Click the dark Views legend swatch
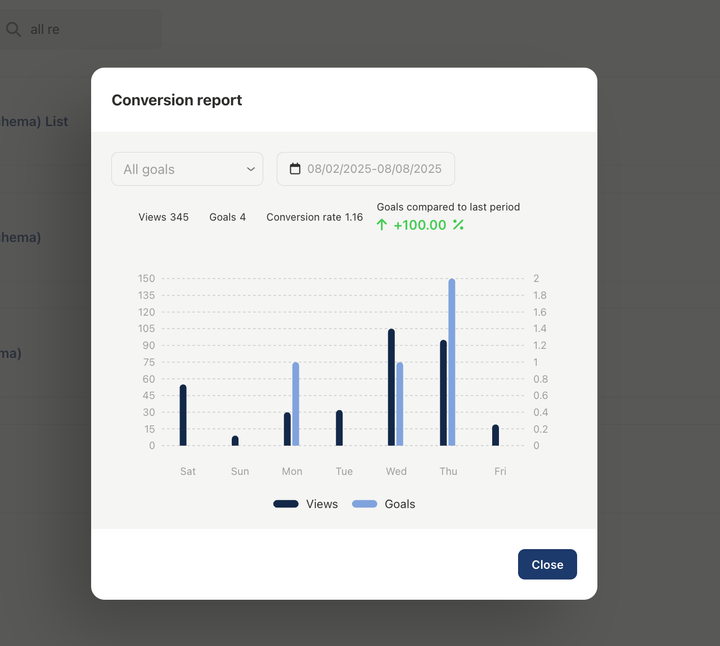The height and width of the screenshot is (646, 720). pyautogui.click(x=286, y=504)
